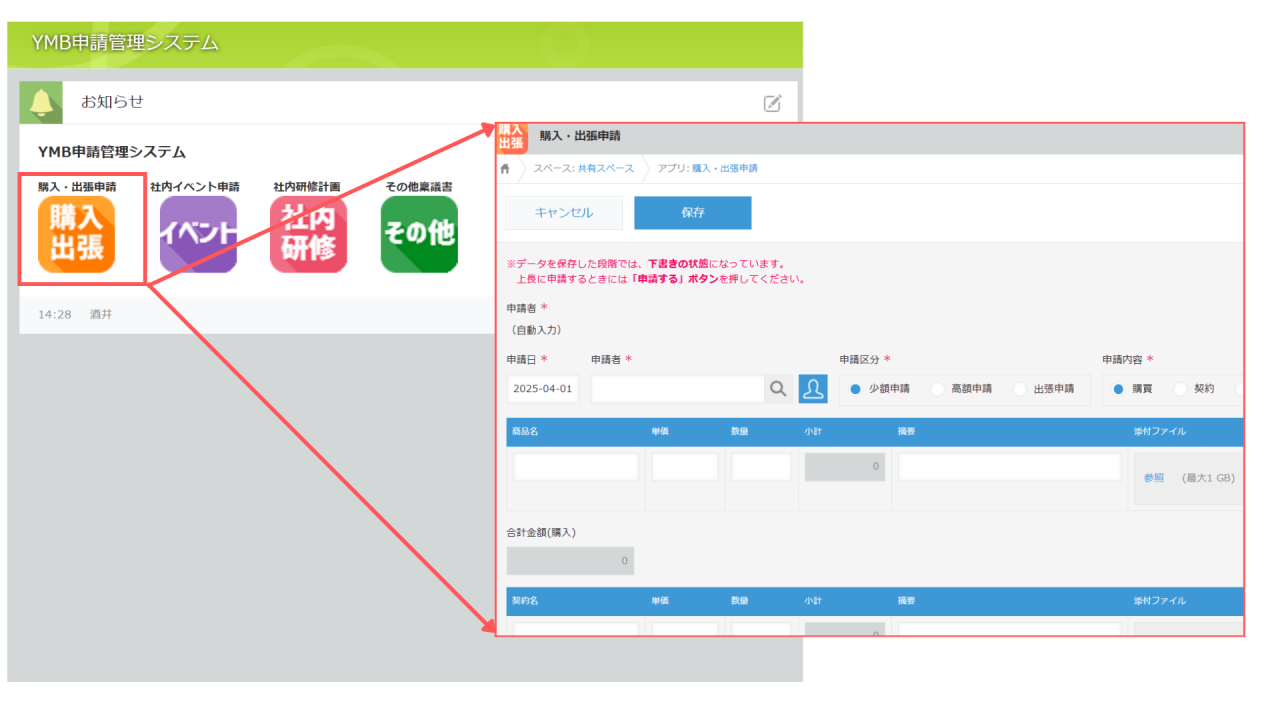Image resolution: width=1280 pixels, height=720 pixels.
Task: Click the 申請日 date field
Action: pyautogui.click(x=541, y=388)
